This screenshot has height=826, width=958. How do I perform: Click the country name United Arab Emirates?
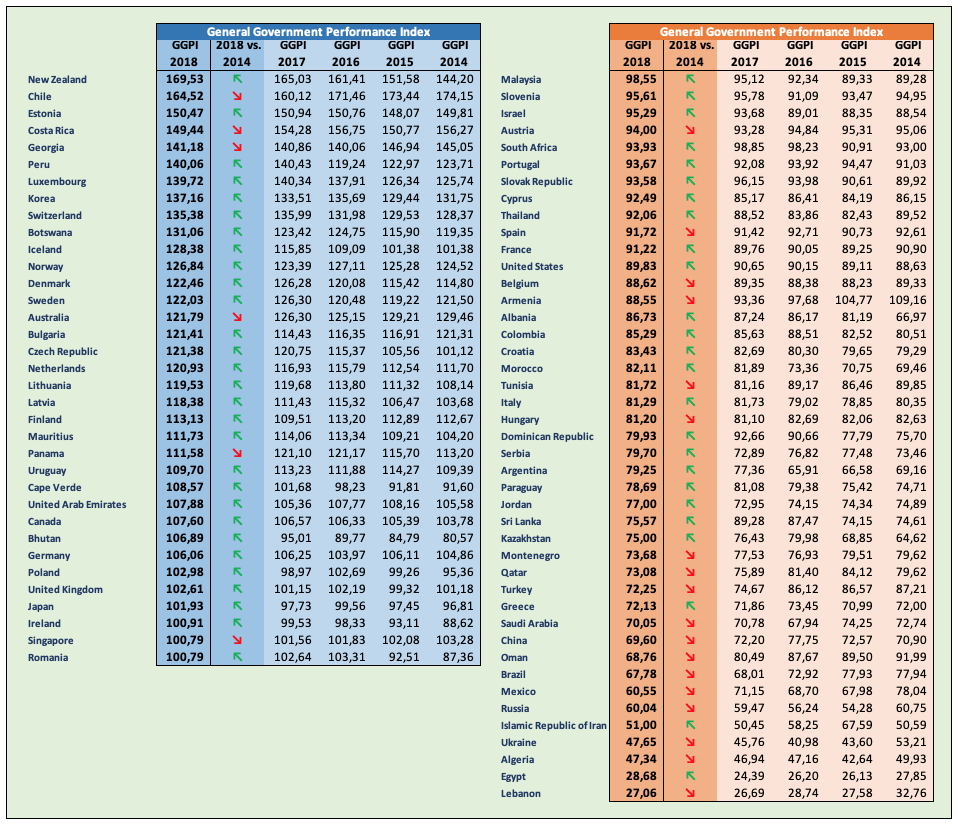point(77,505)
